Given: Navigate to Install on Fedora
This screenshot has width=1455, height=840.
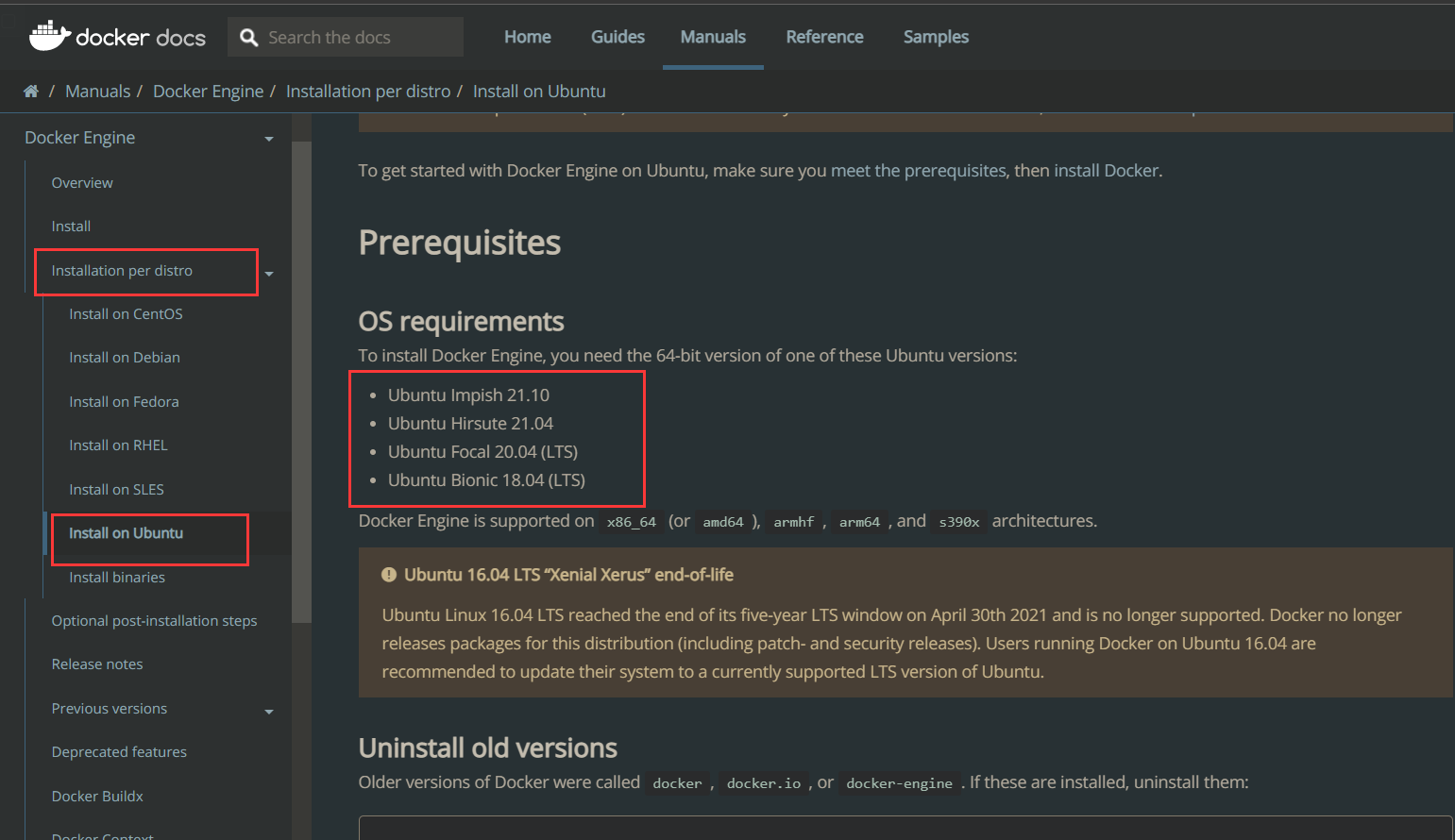Looking at the screenshot, I should [x=124, y=402].
